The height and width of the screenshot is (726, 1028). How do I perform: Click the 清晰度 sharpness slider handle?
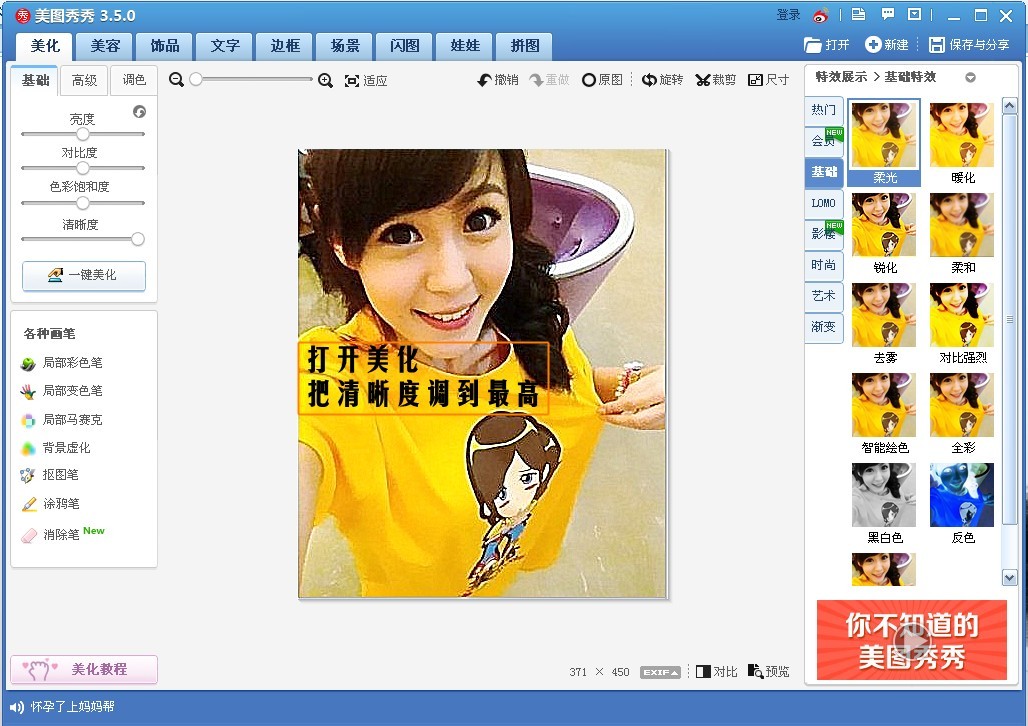(138, 239)
